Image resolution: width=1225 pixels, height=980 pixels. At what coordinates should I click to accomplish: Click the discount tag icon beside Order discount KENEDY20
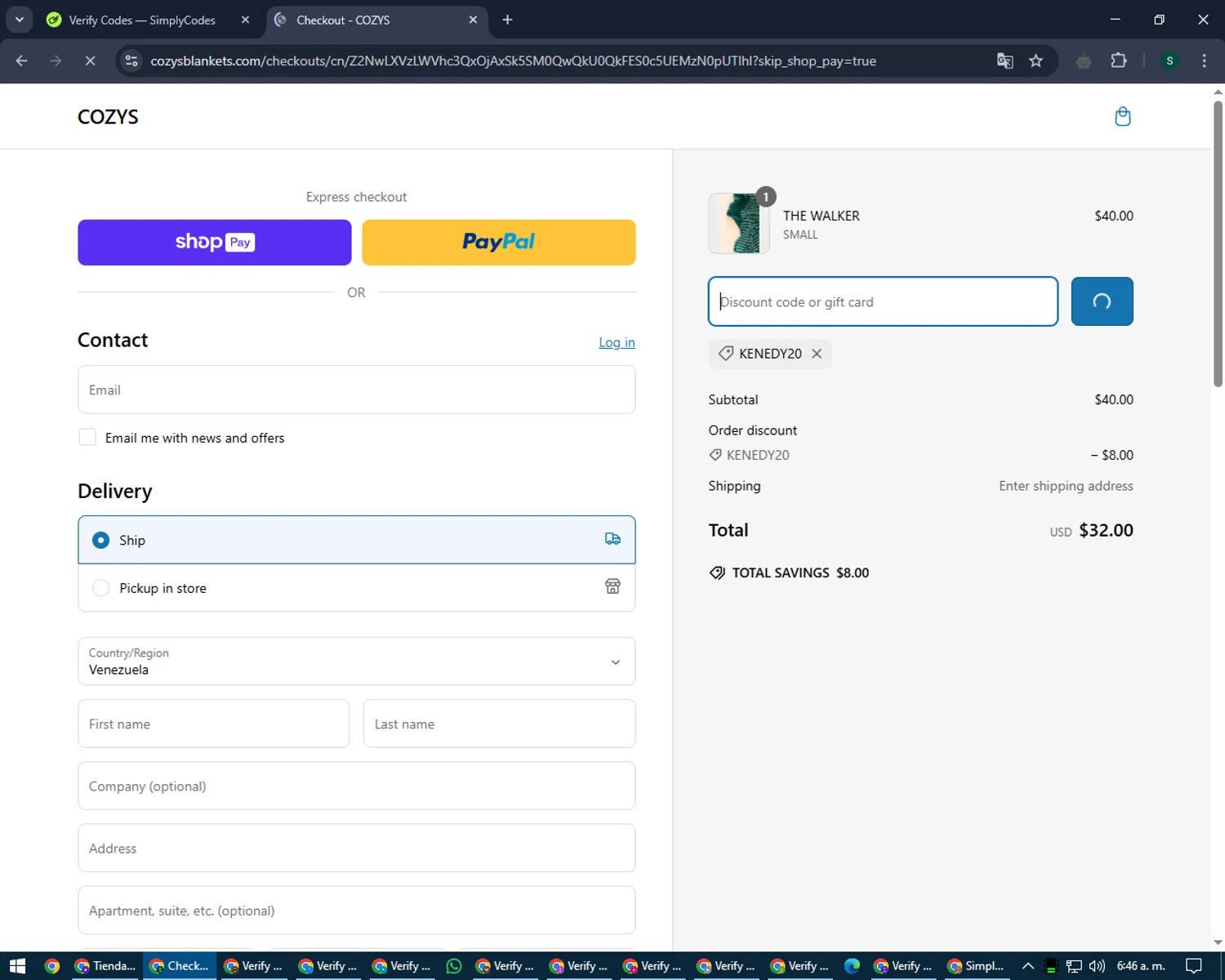point(715,455)
